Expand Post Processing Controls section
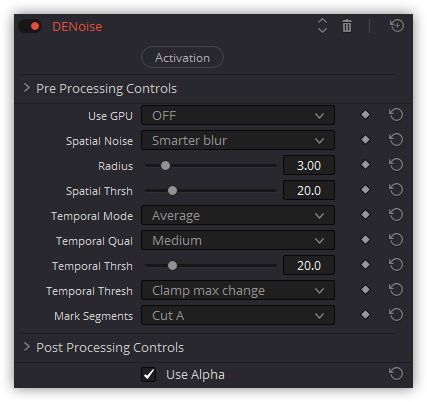 point(103,348)
